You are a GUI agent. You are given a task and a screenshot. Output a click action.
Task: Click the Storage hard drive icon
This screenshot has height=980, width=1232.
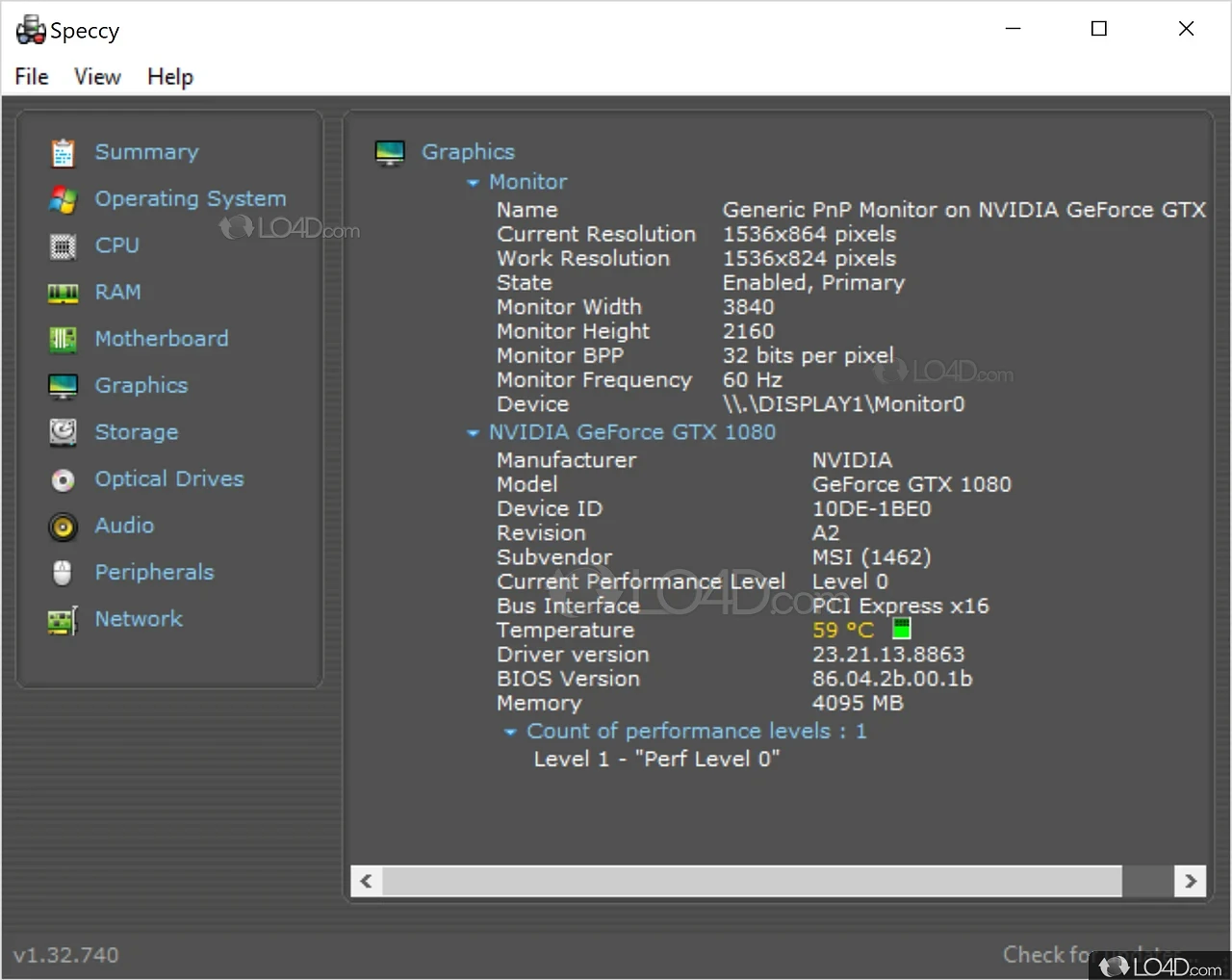[x=63, y=432]
